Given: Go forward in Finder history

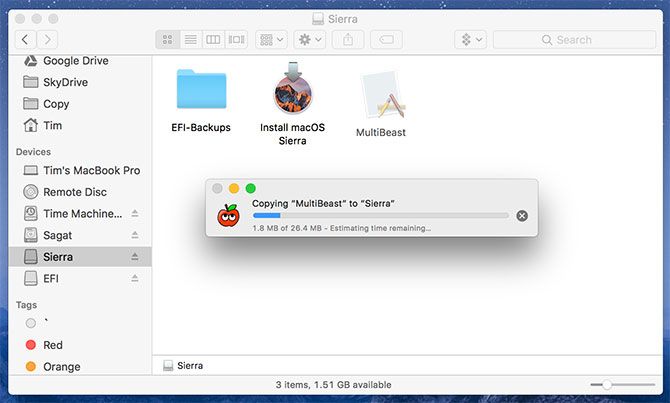Looking at the screenshot, I should tap(47, 40).
